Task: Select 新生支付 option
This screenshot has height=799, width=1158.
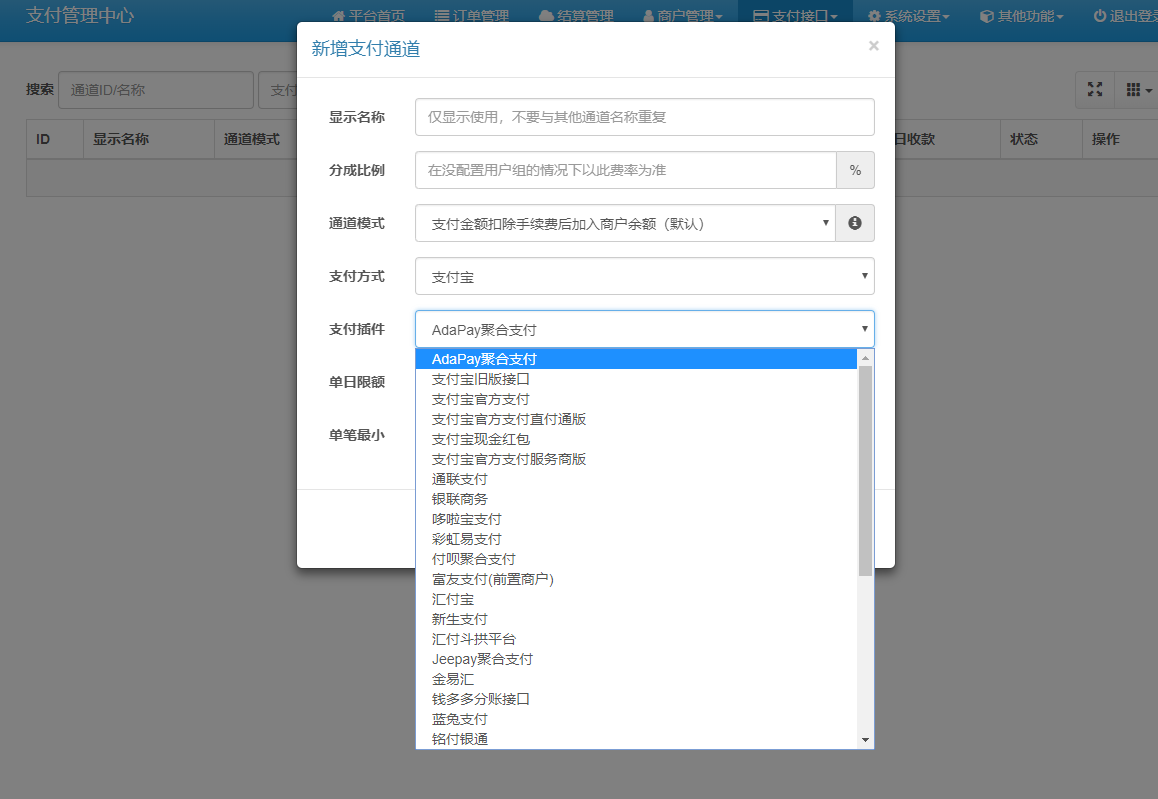Action: [636, 619]
